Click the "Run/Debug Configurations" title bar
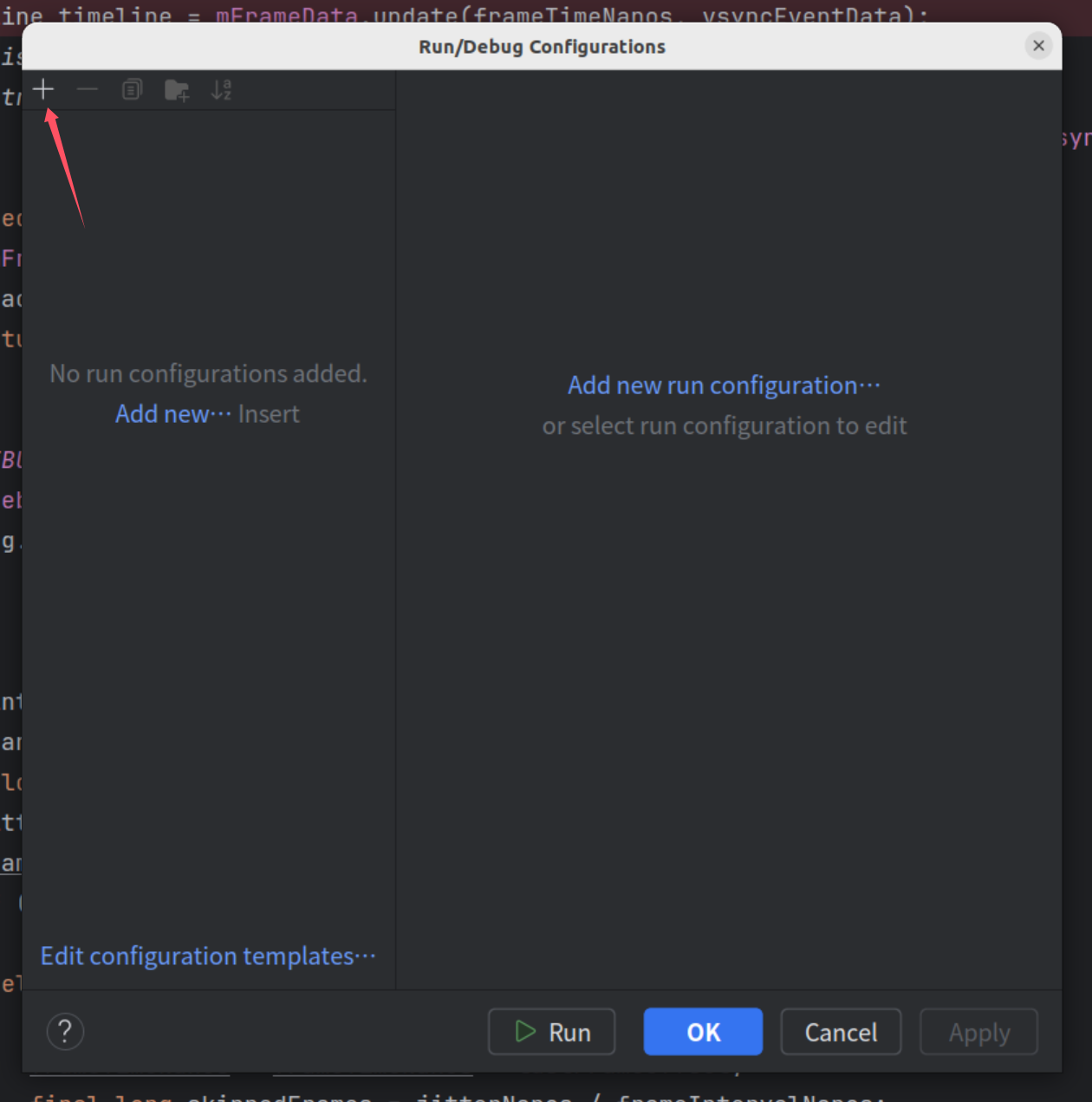 (542, 47)
